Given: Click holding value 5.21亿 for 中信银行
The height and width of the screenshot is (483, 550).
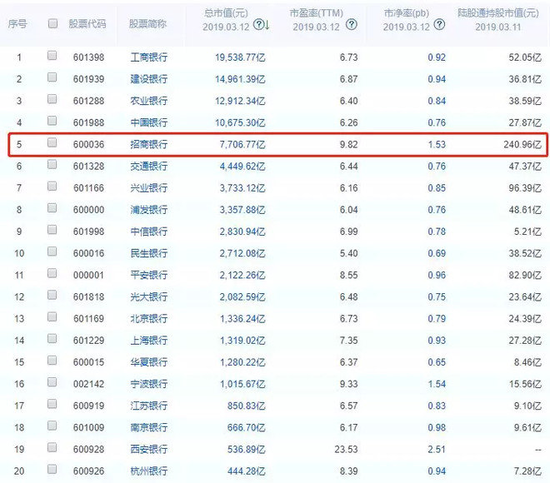Looking at the screenshot, I should pyautogui.click(x=528, y=232).
